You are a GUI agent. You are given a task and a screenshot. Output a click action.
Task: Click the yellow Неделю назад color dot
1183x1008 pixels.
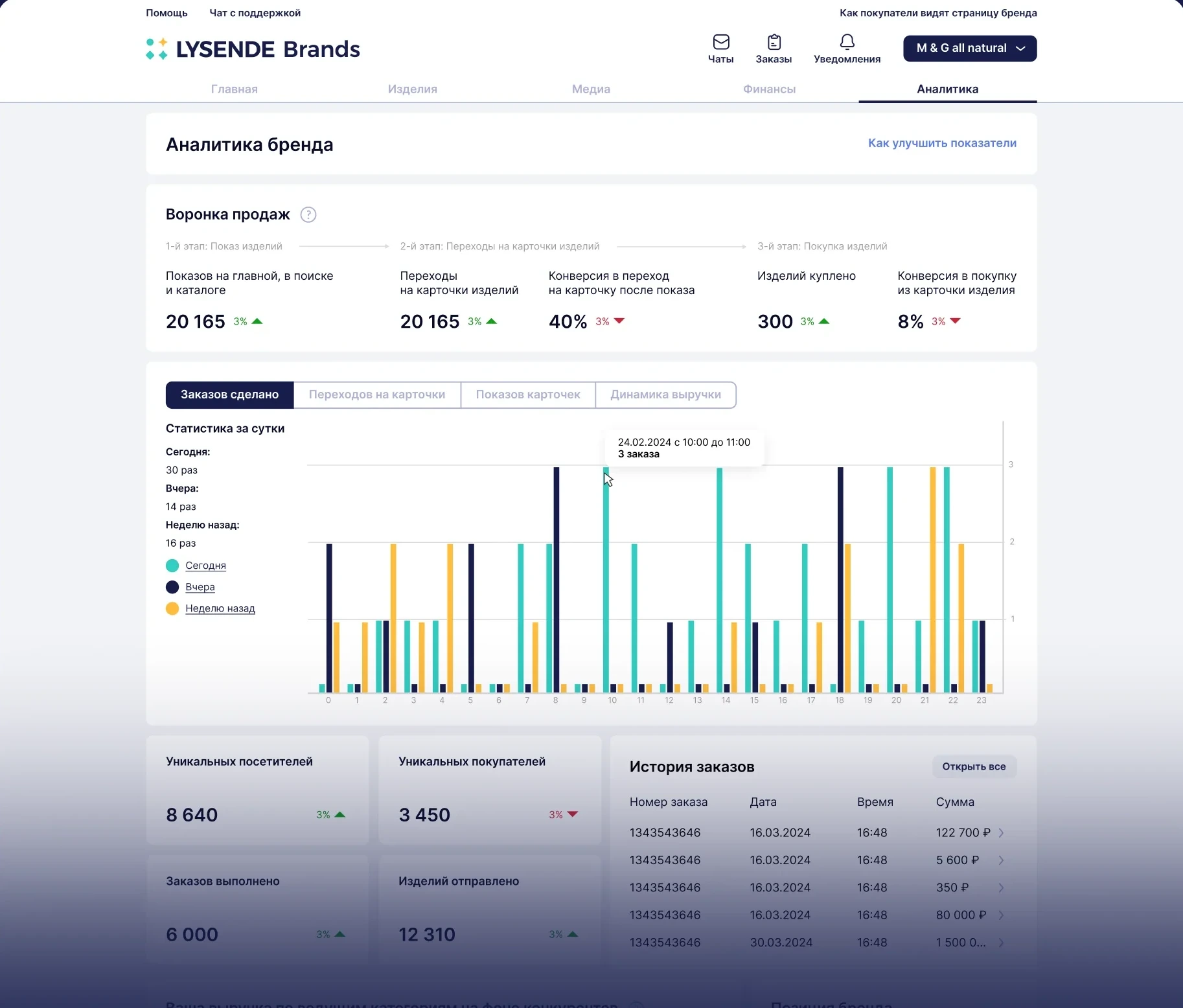[172, 608]
